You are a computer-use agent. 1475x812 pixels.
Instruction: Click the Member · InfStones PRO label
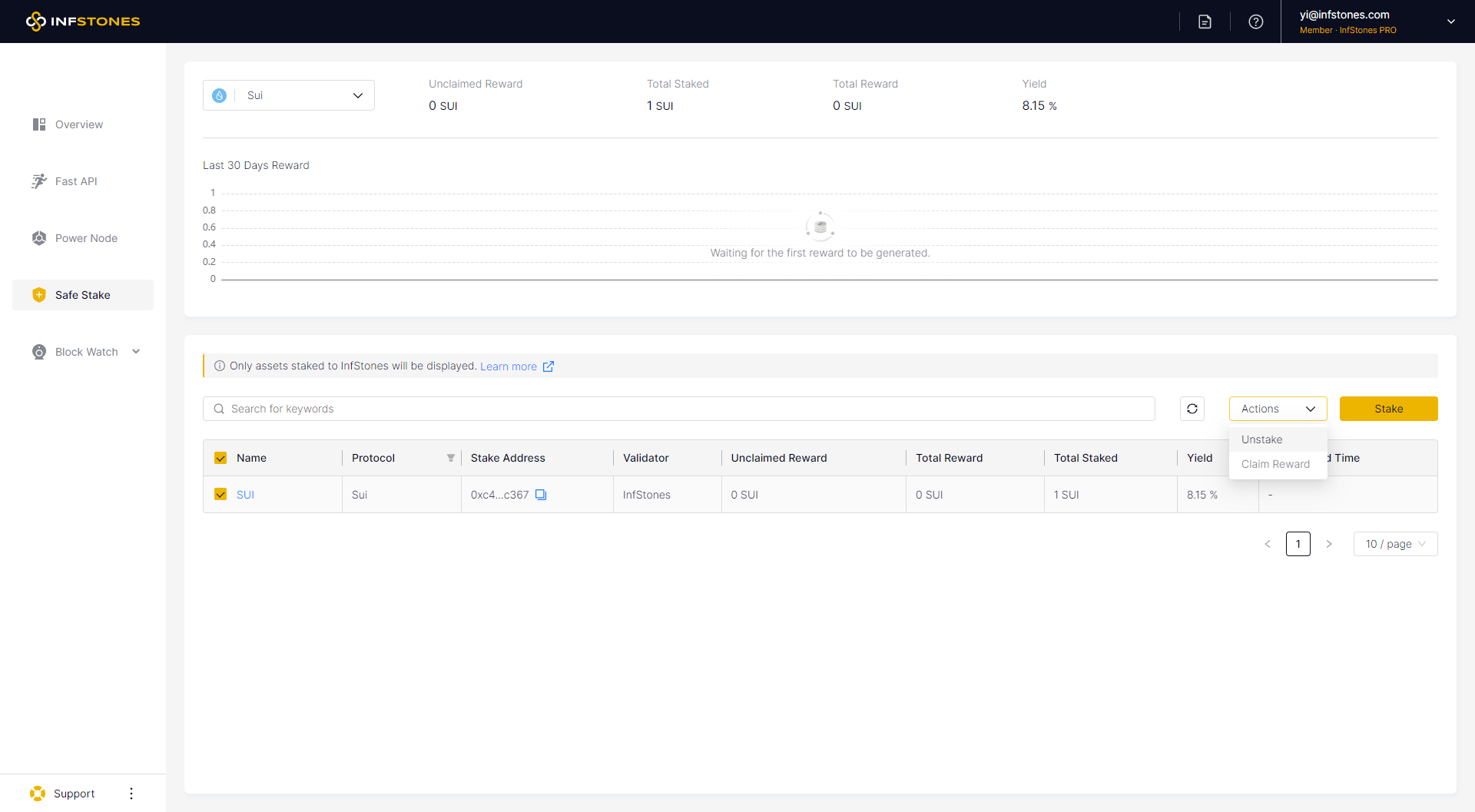pyautogui.click(x=1348, y=30)
